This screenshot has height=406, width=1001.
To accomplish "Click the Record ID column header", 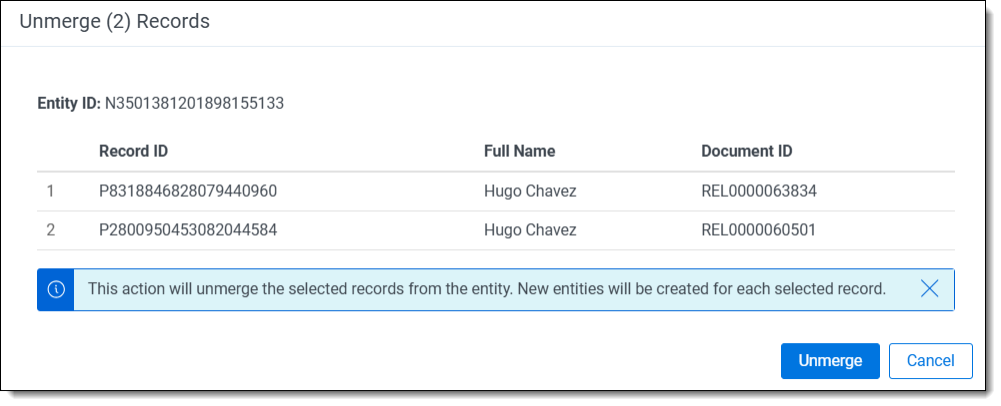I will click(133, 151).
